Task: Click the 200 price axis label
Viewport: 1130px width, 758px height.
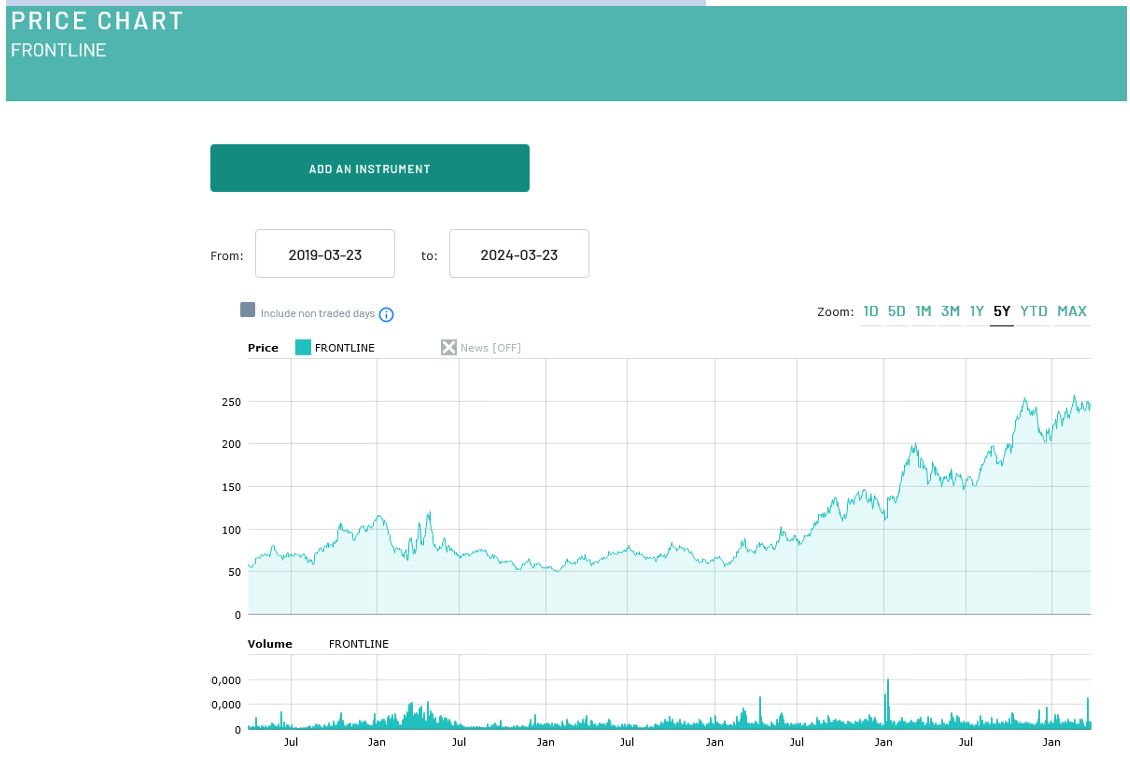Action: point(231,445)
